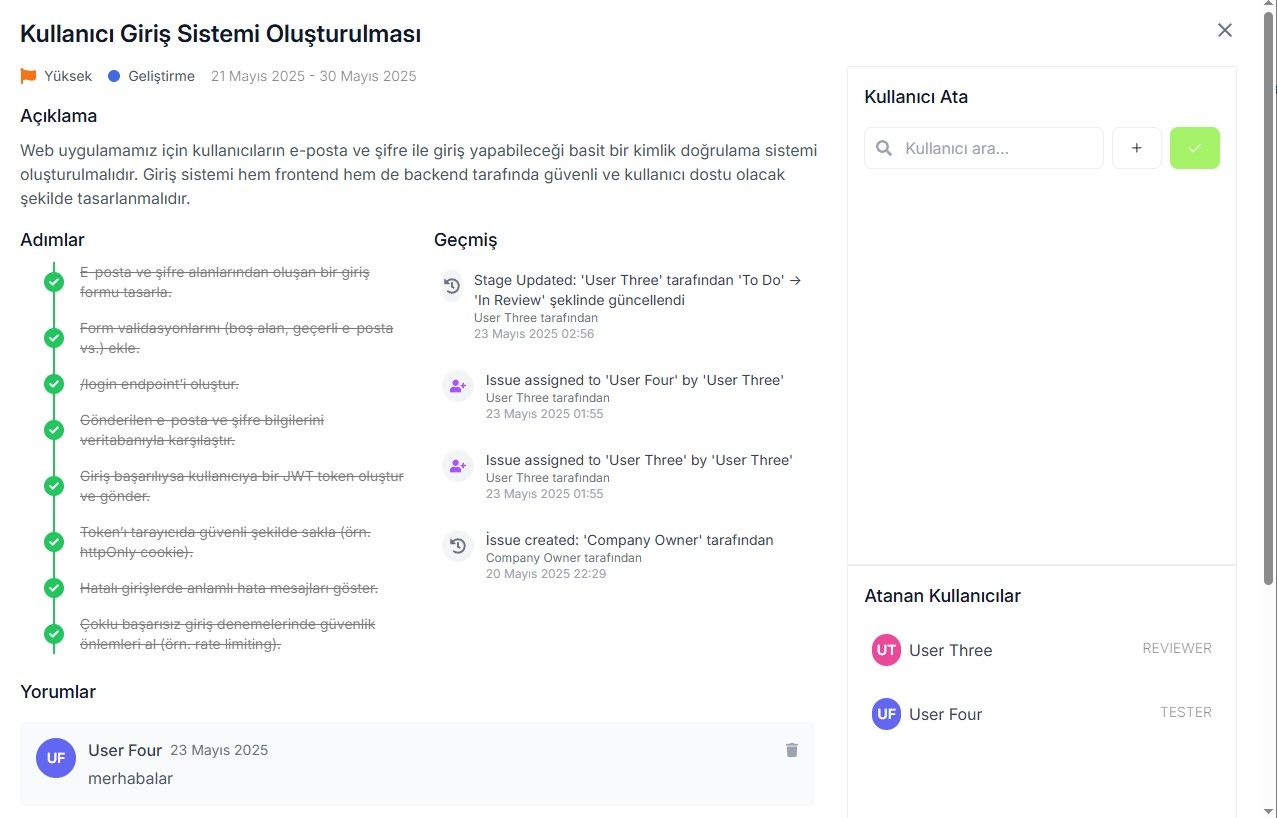Uncheck the '/login endpoint'i oluştur' step
The image size is (1277, 818).
pos(54,384)
